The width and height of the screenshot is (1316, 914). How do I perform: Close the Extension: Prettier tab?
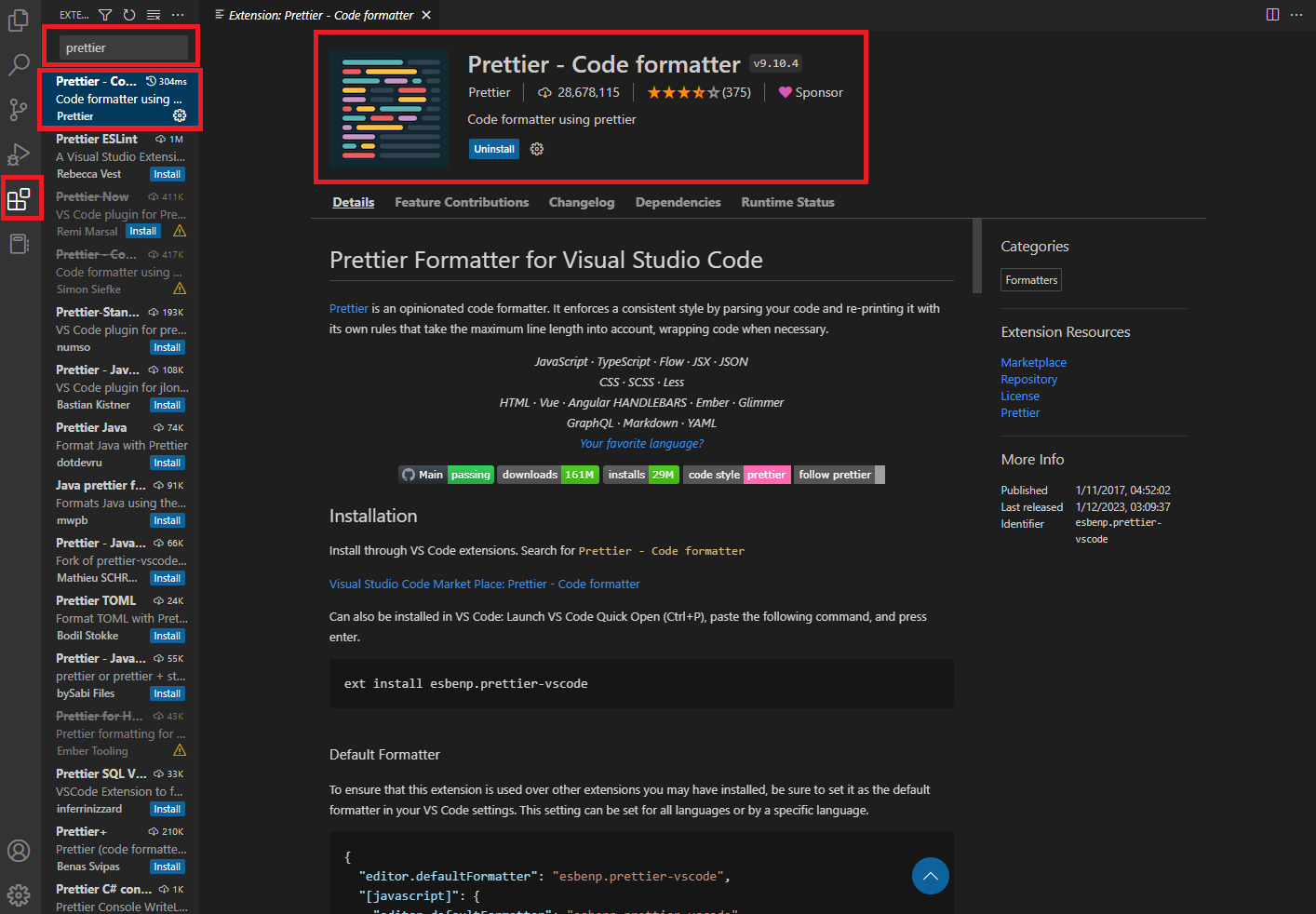point(426,15)
